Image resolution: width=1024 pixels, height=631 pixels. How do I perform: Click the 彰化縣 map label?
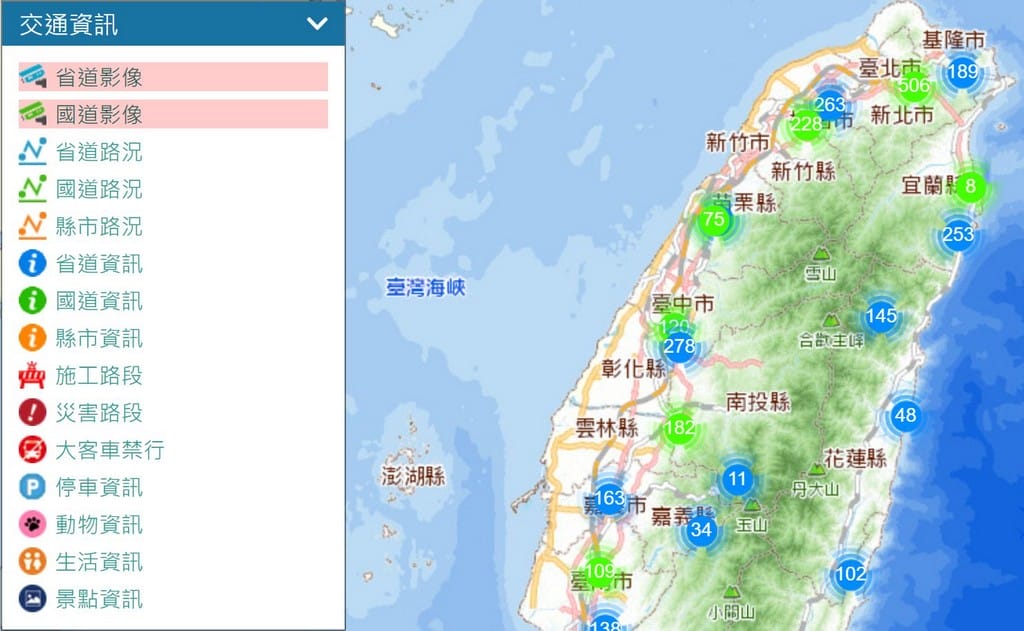point(633,368)
